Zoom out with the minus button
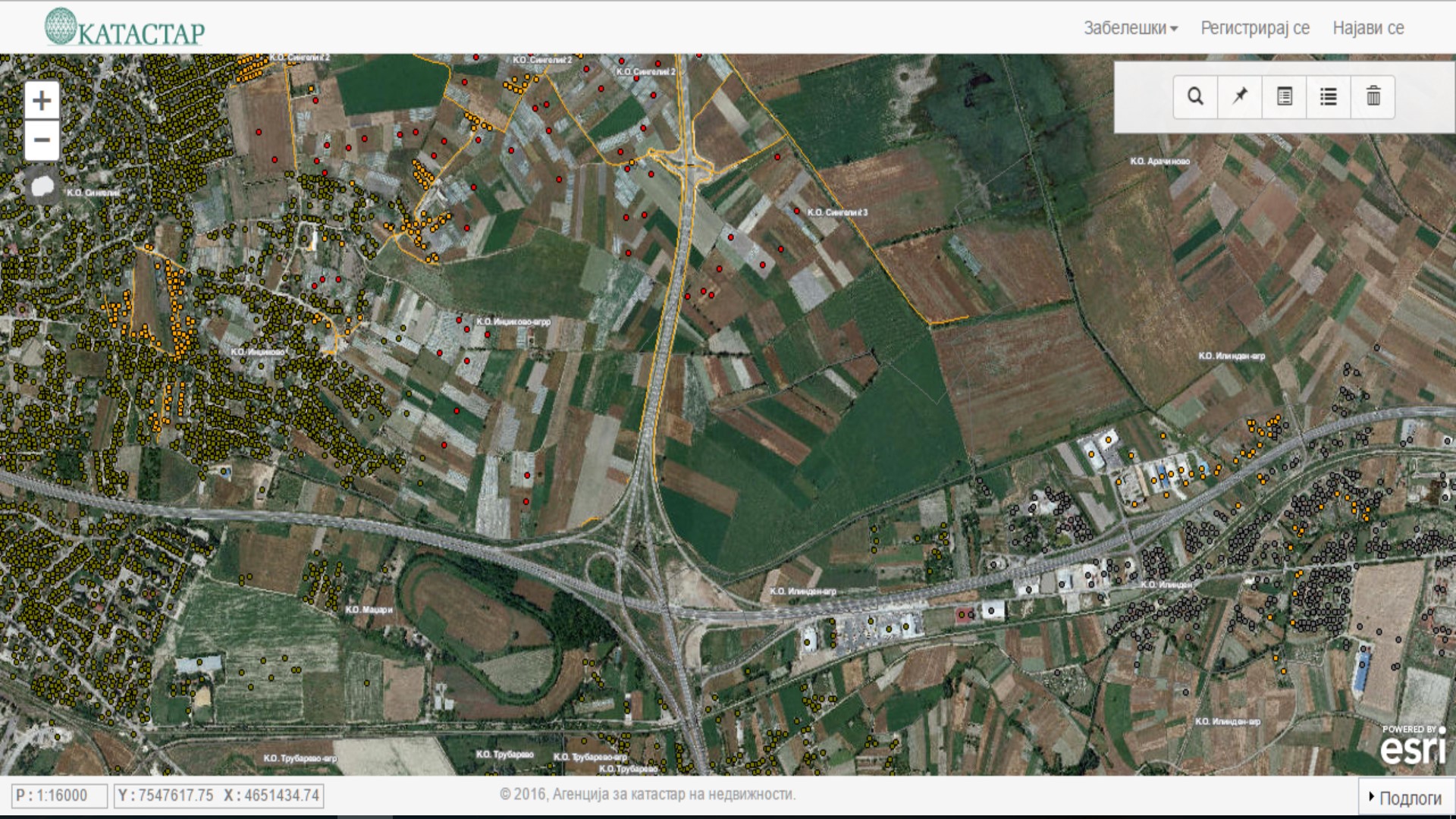The height and width of the screenshot is (819, 1456). click(x=42, y=140)
